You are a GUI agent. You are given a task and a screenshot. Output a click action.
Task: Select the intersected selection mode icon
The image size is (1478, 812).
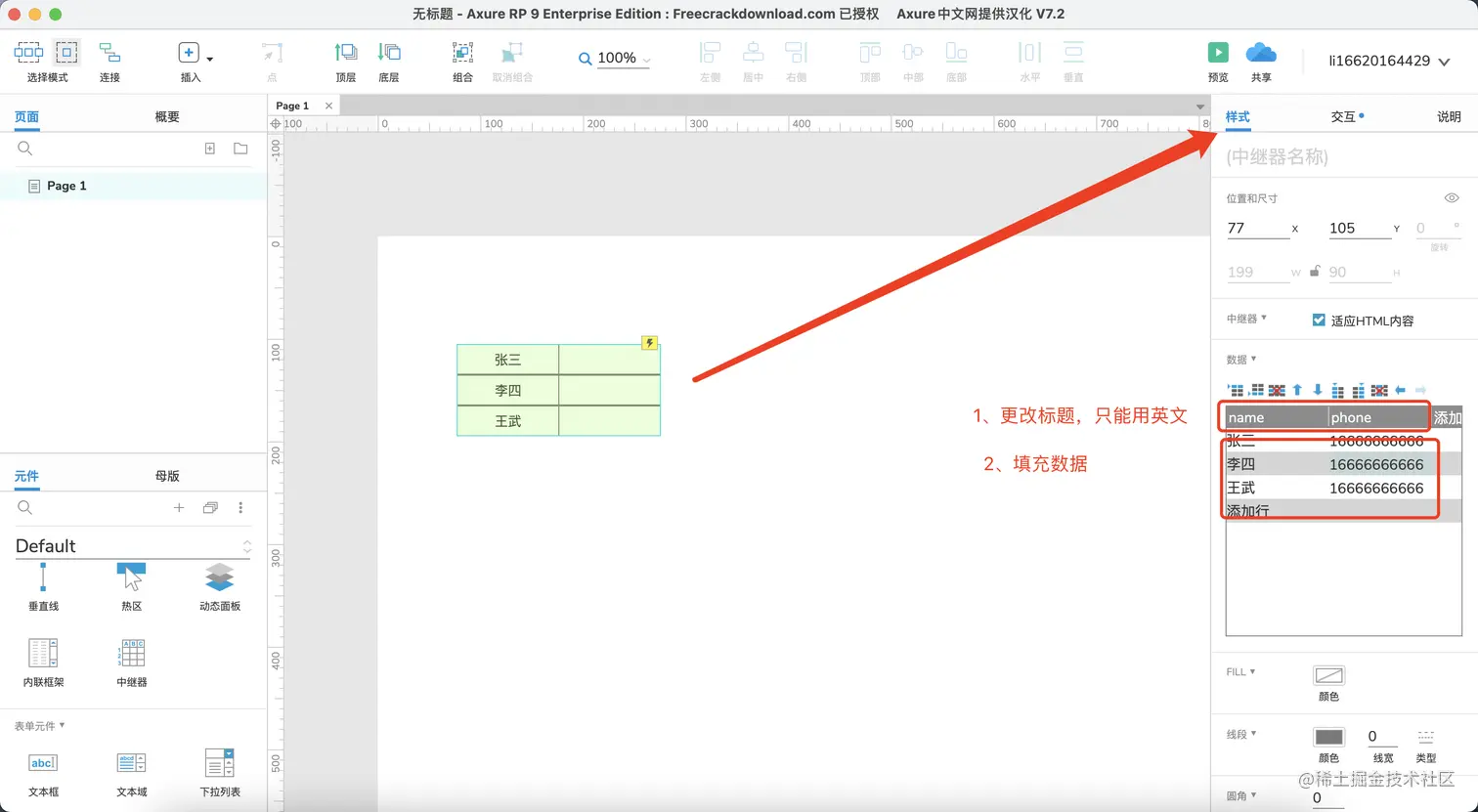coord(28,53)
